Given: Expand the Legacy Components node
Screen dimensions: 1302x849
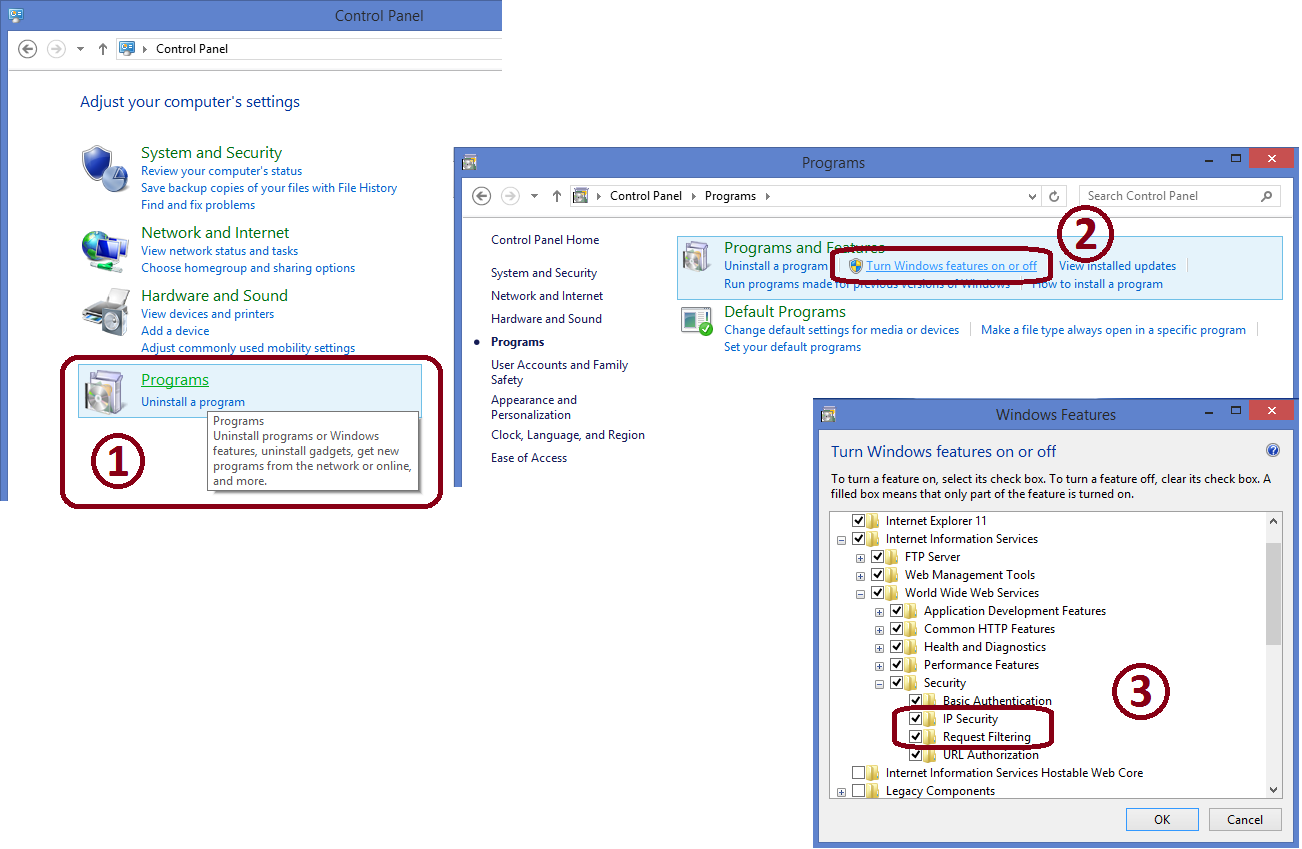Looking at the screenshot, I should point(842,792).
